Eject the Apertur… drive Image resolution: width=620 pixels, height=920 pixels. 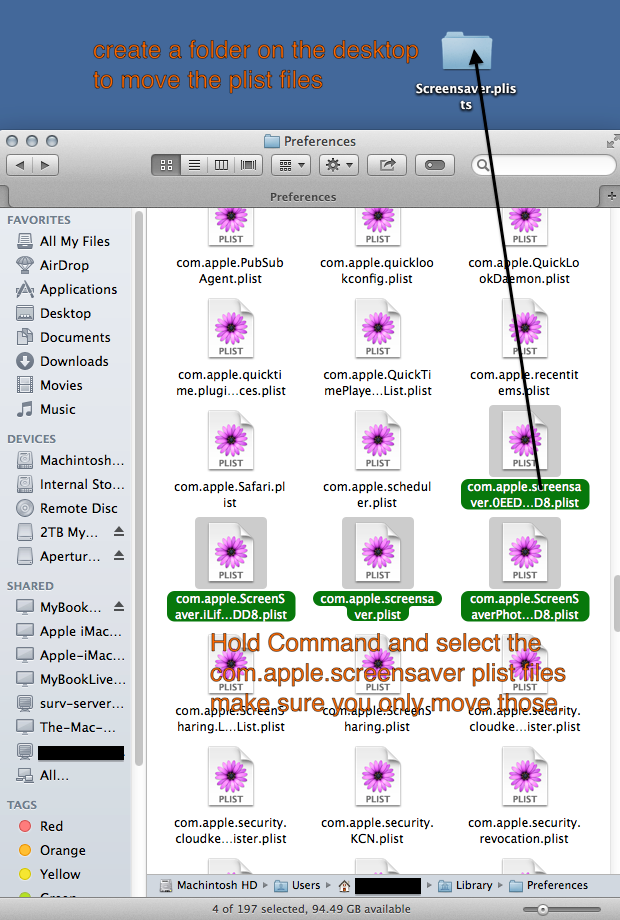119,555
